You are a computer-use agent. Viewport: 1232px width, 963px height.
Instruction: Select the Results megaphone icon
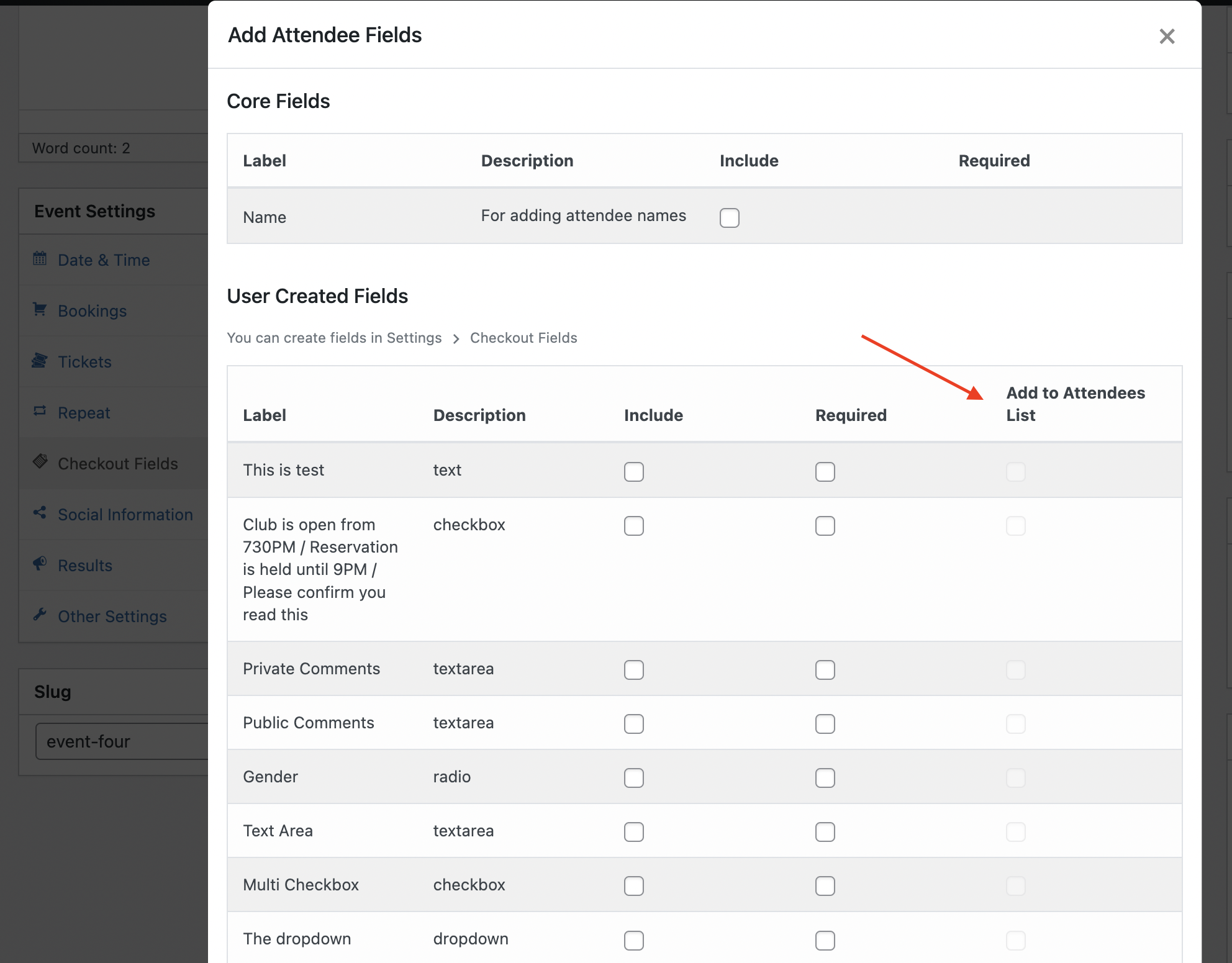(39, 564)
